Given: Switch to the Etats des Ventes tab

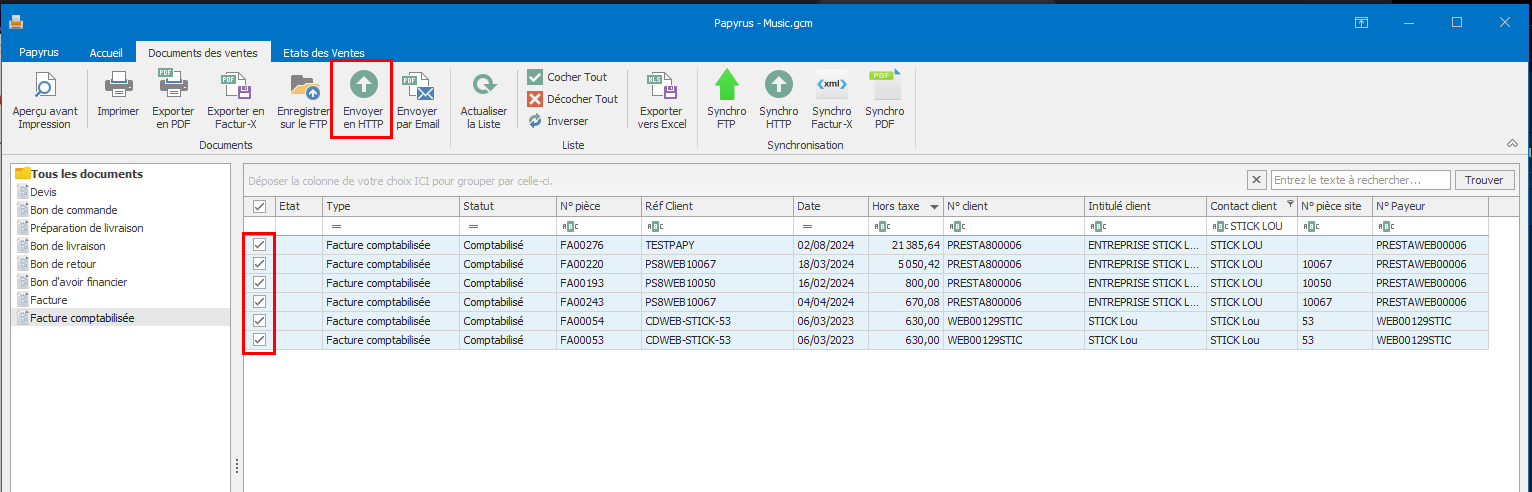Looking at the screenshot, I should (324, 53).
